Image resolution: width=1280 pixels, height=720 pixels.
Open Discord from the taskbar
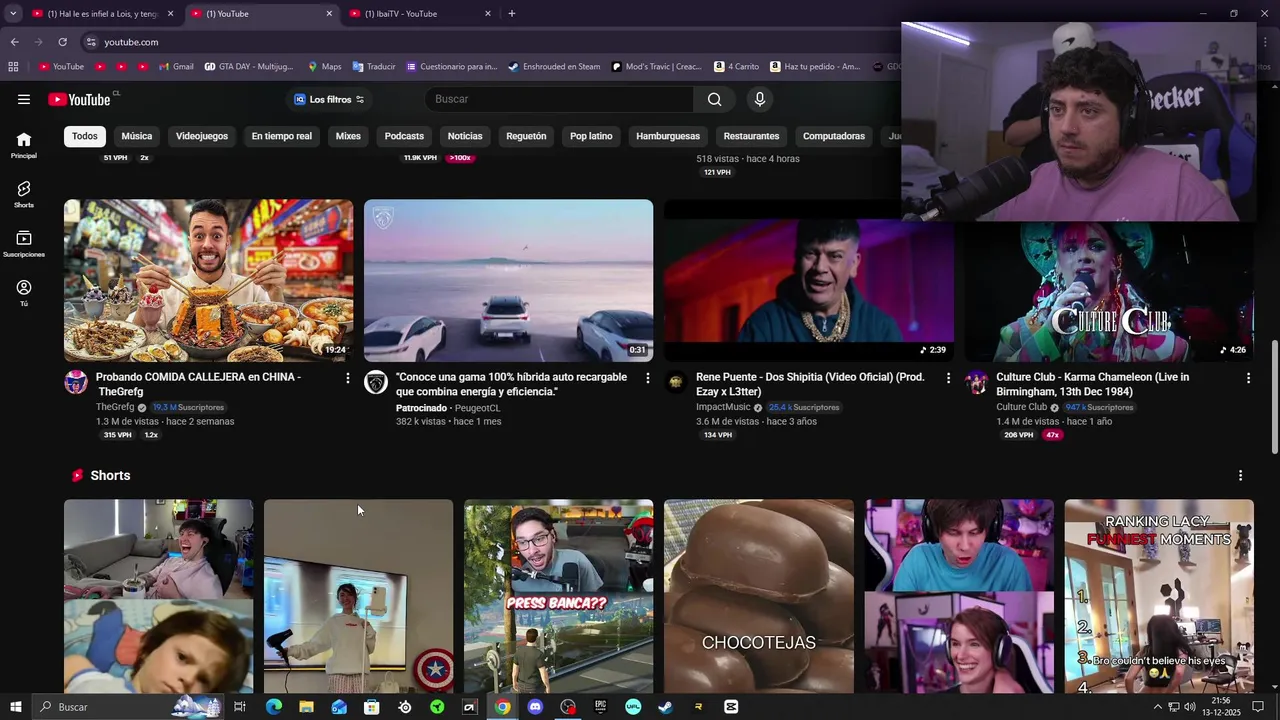pyautogui.click(x=535, y=707)
